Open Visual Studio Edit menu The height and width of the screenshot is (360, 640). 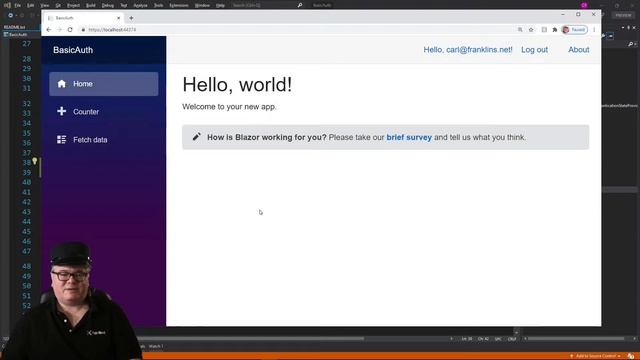[31, 5]
